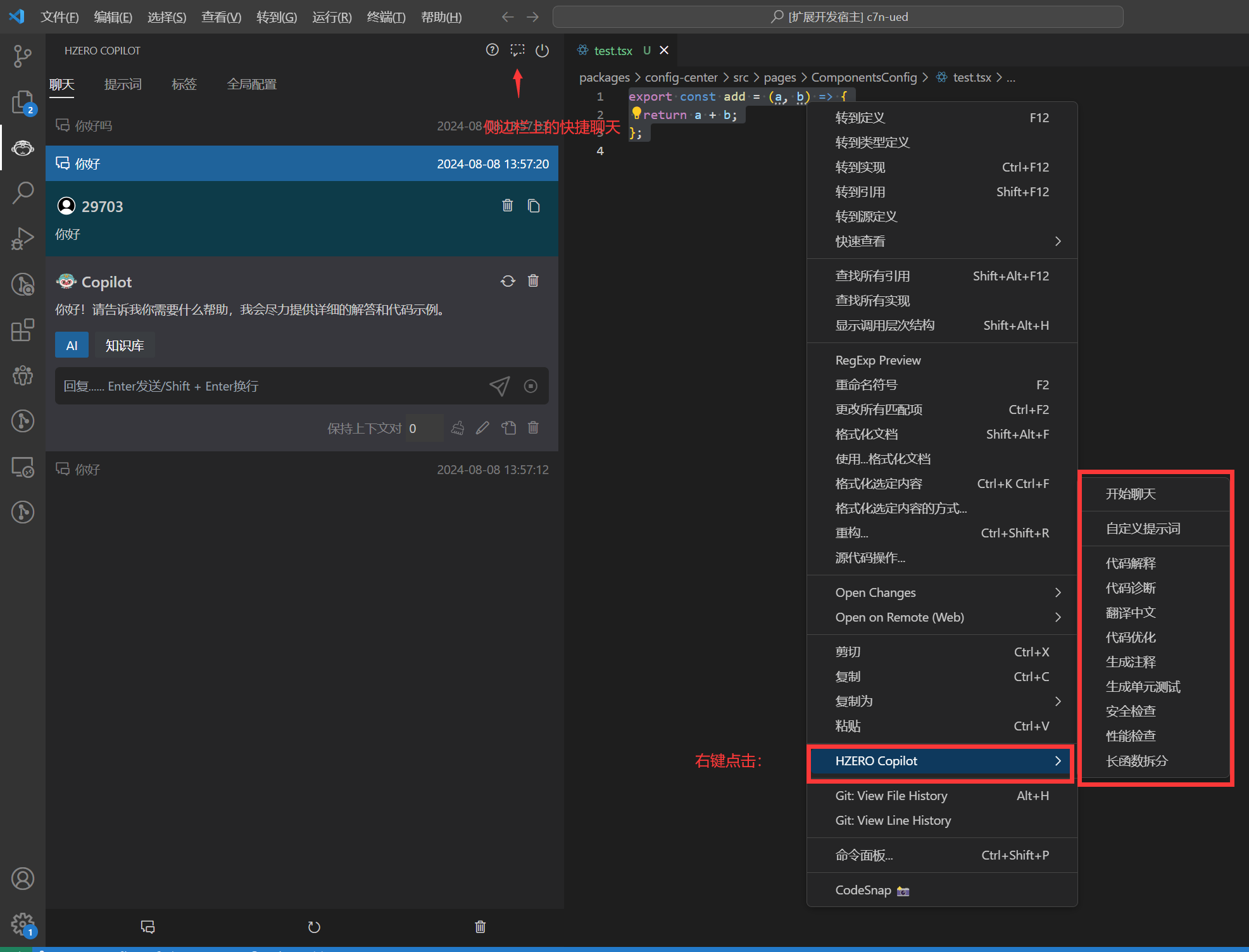Click the help question mark icon
This screenshot has height=952, width=1249.
click(492, 50)
